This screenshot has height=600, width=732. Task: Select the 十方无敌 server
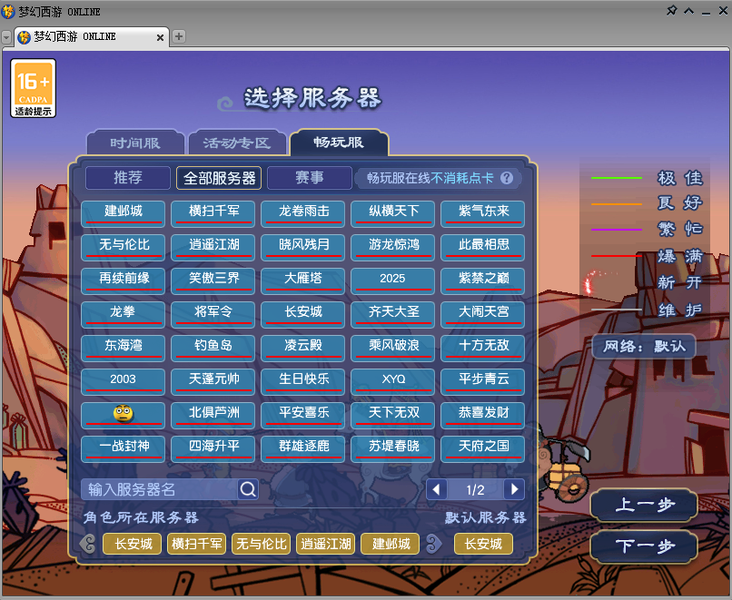coord(483,348)
